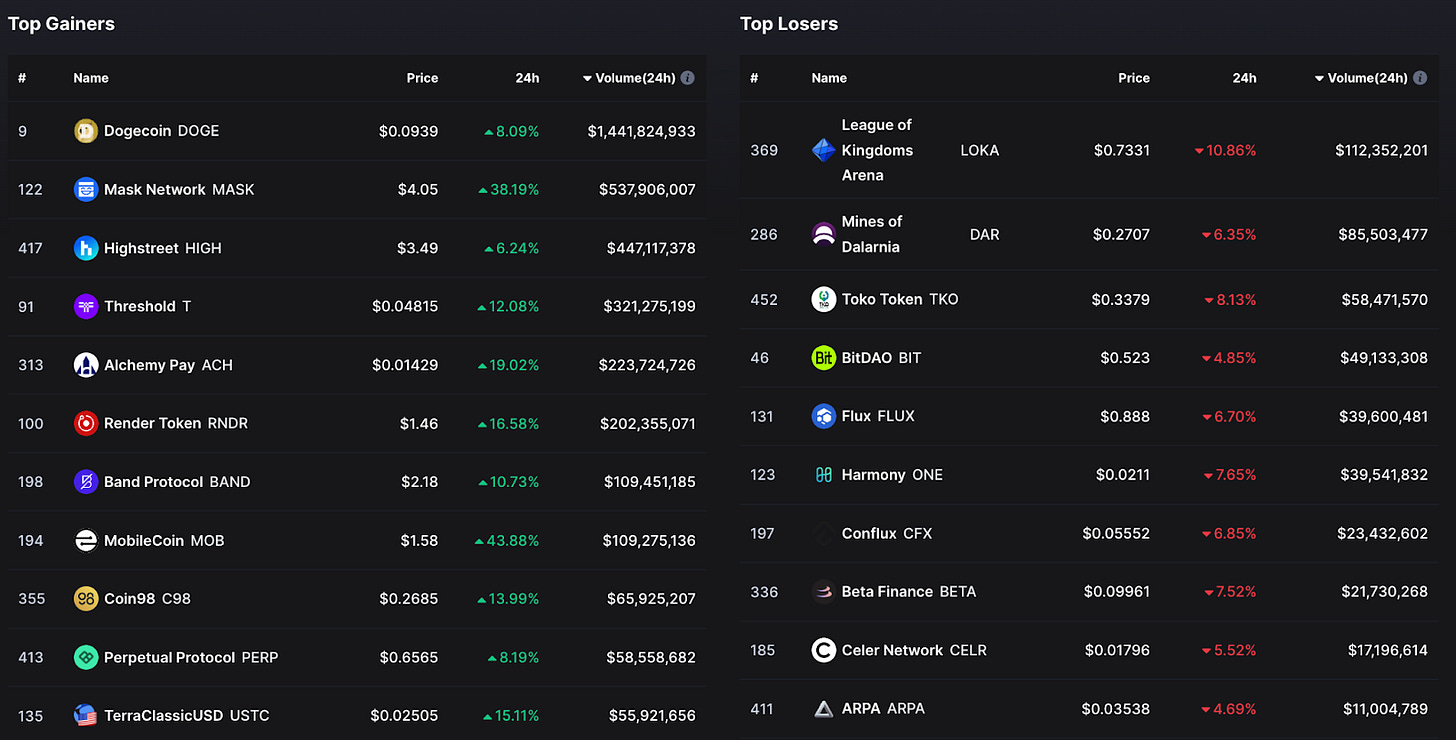Viewport: 1456px width, 740px height.
Task: Click MobileCoin 43.88% gain value
Action: pos(507,541)
